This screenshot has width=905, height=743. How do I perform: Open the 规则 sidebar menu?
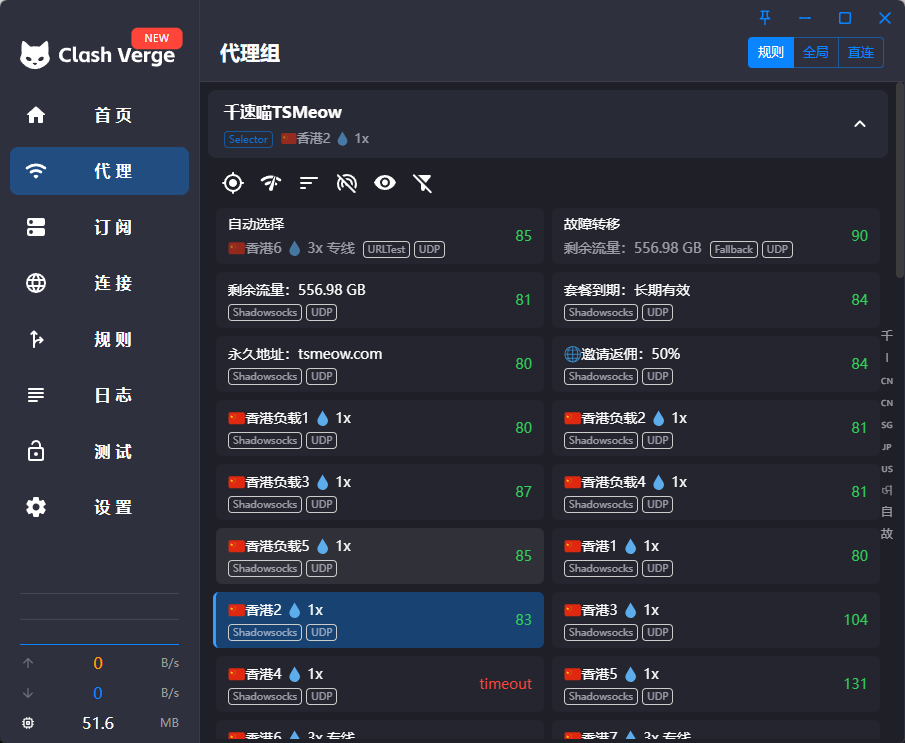point(99,339)
